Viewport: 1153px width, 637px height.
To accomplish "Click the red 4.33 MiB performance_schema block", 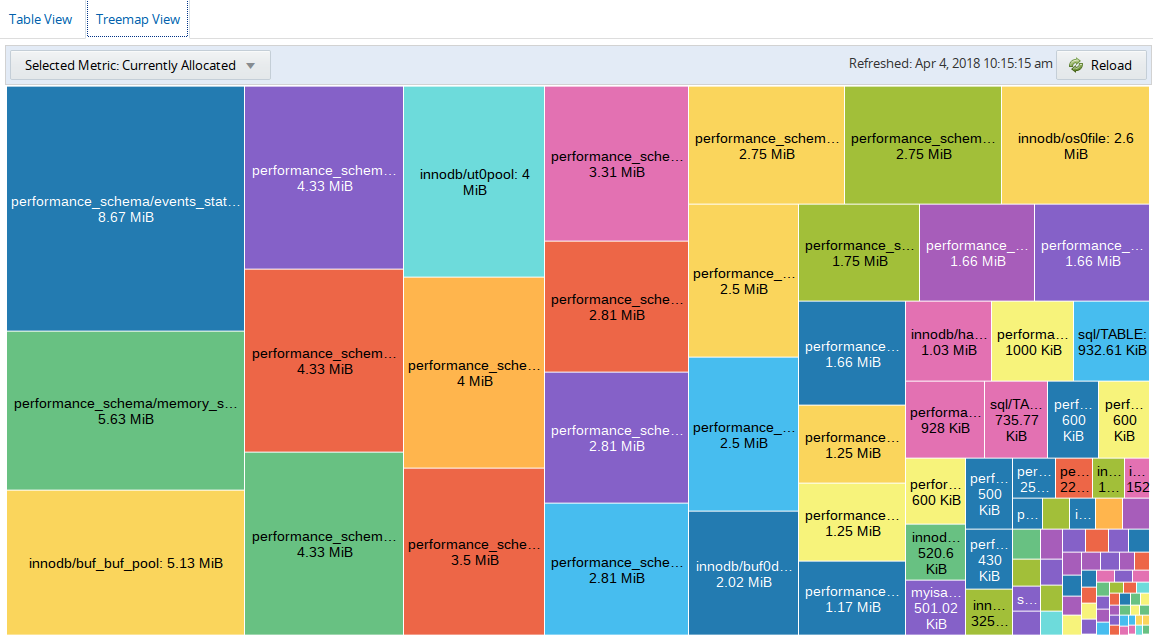I will (324, 361).
